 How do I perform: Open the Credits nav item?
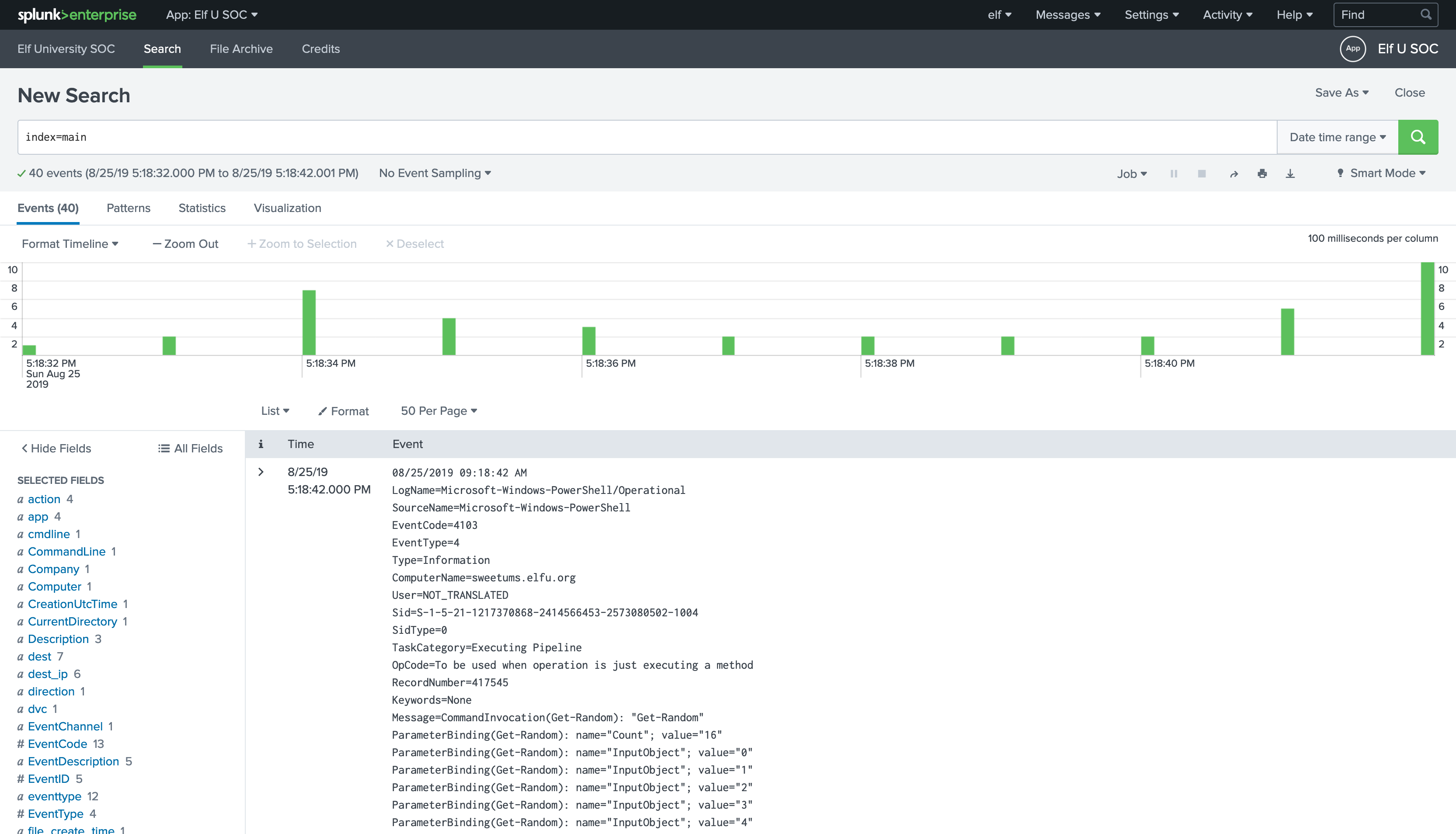pyautogui.click(x=321, y=49)
